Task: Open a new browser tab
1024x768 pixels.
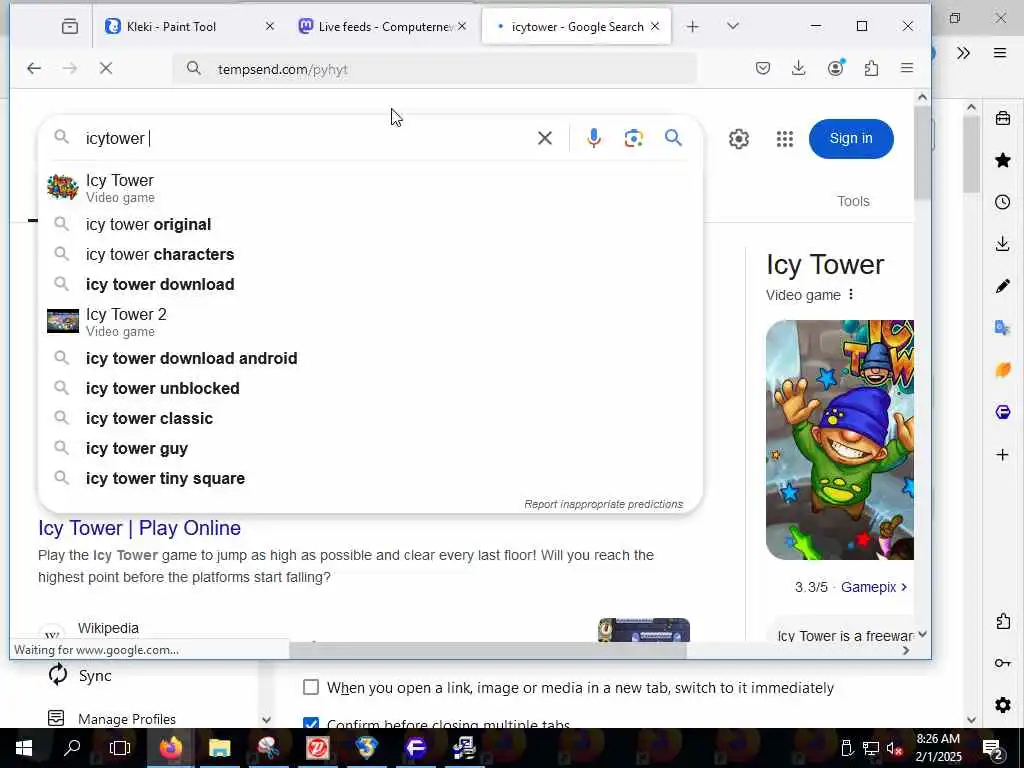Action: tap(692, 26)
